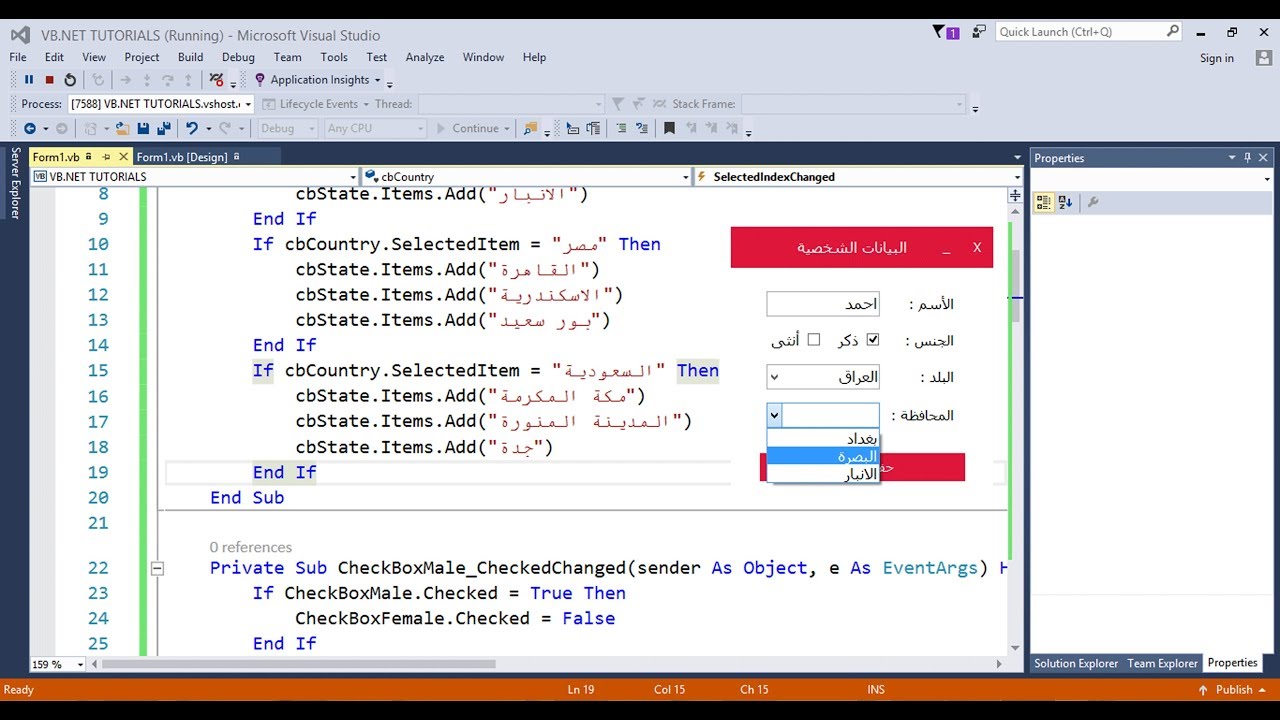Click the Find in Files icon
The width and height of the screenshot is (1280, 720).
[x=530, y=128]
